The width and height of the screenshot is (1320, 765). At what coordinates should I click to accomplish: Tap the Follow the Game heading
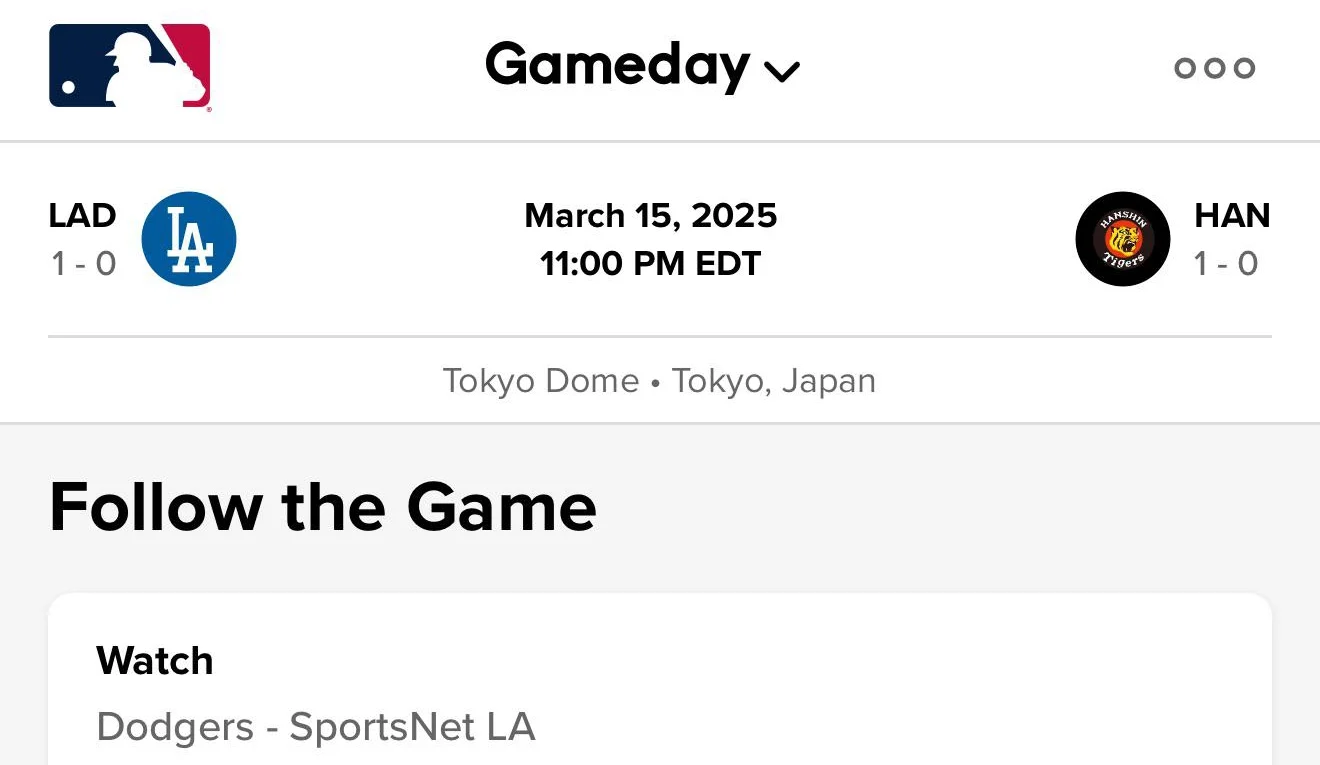tap(323, 507)
